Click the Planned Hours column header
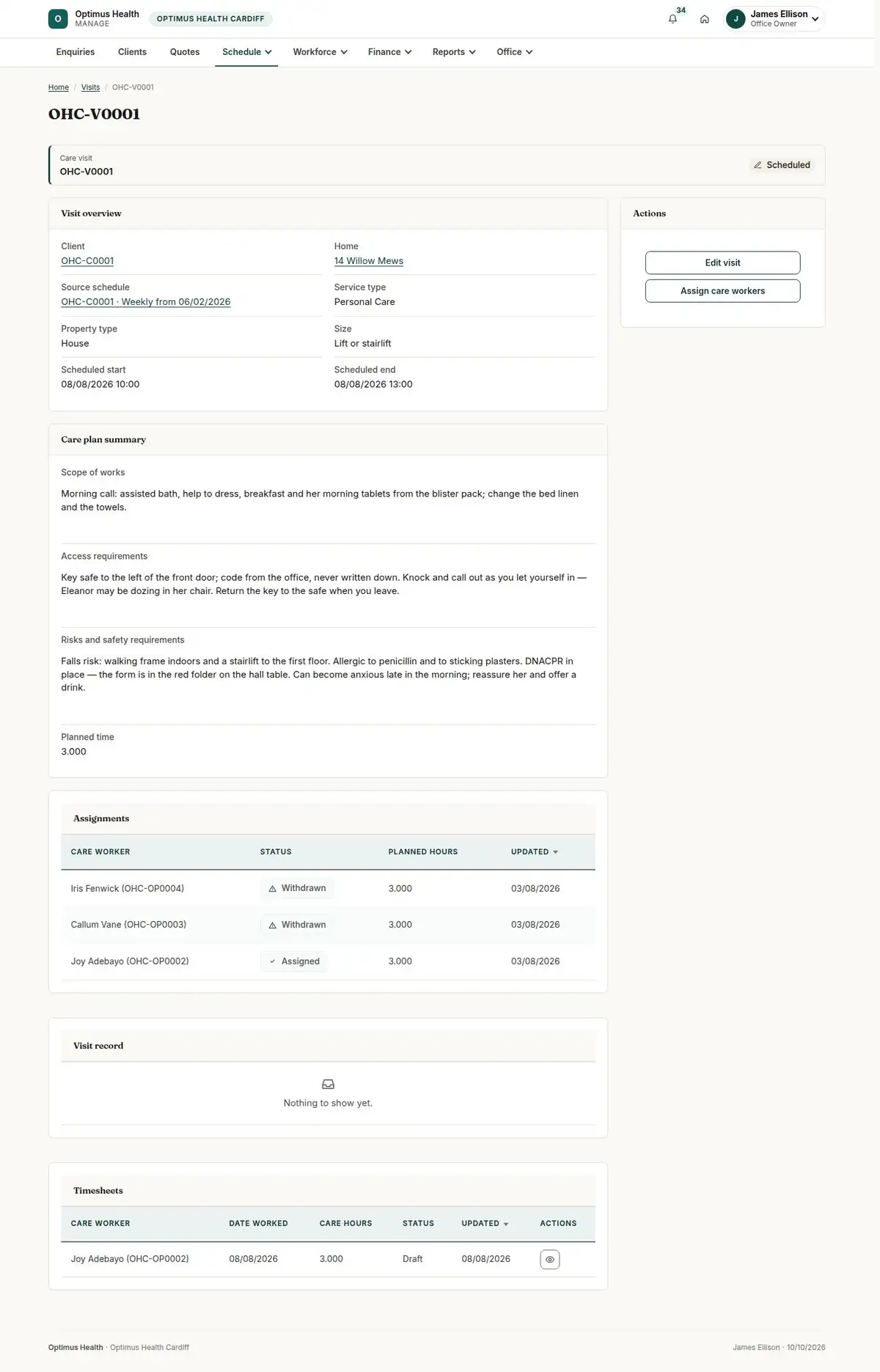 click(423, 852)
